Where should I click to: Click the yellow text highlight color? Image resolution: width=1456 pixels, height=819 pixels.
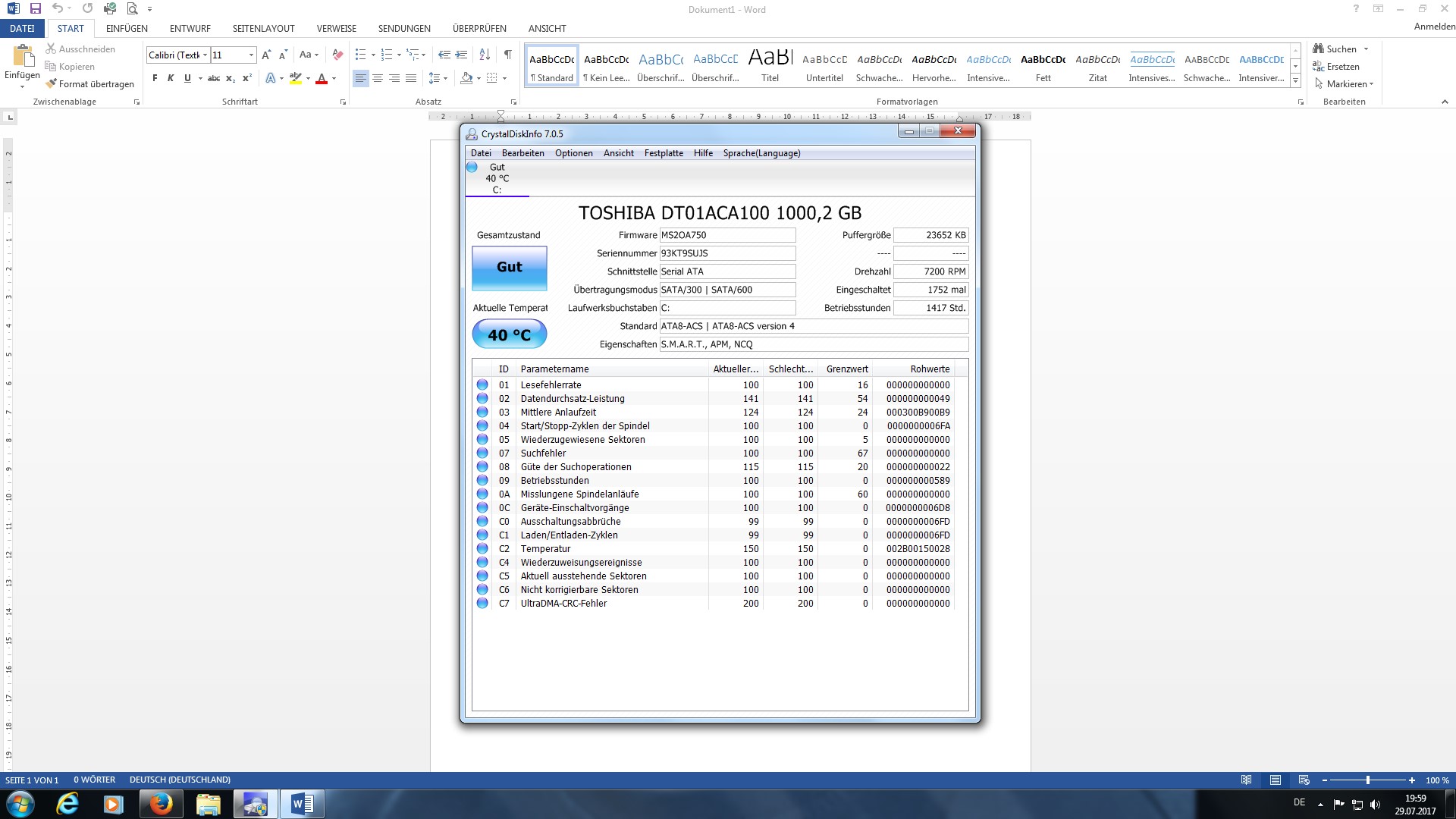coord(296,78)
